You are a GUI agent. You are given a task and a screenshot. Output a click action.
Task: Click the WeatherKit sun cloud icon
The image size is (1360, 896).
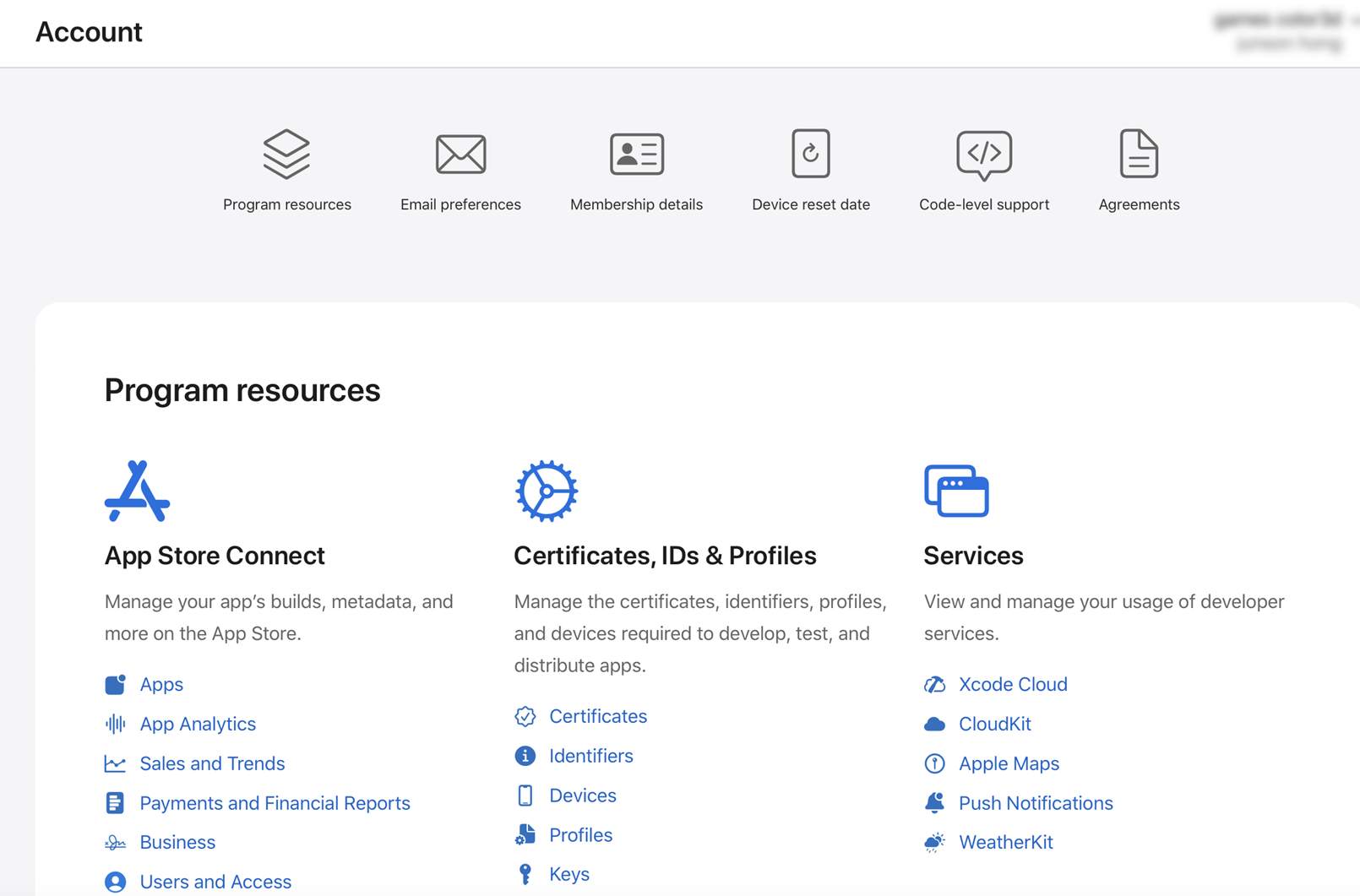[x=935, y=843]
